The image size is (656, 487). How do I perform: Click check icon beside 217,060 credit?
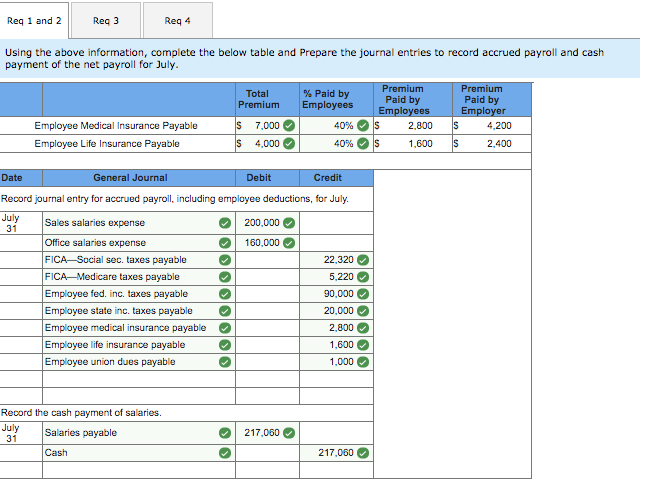[363, 453]
